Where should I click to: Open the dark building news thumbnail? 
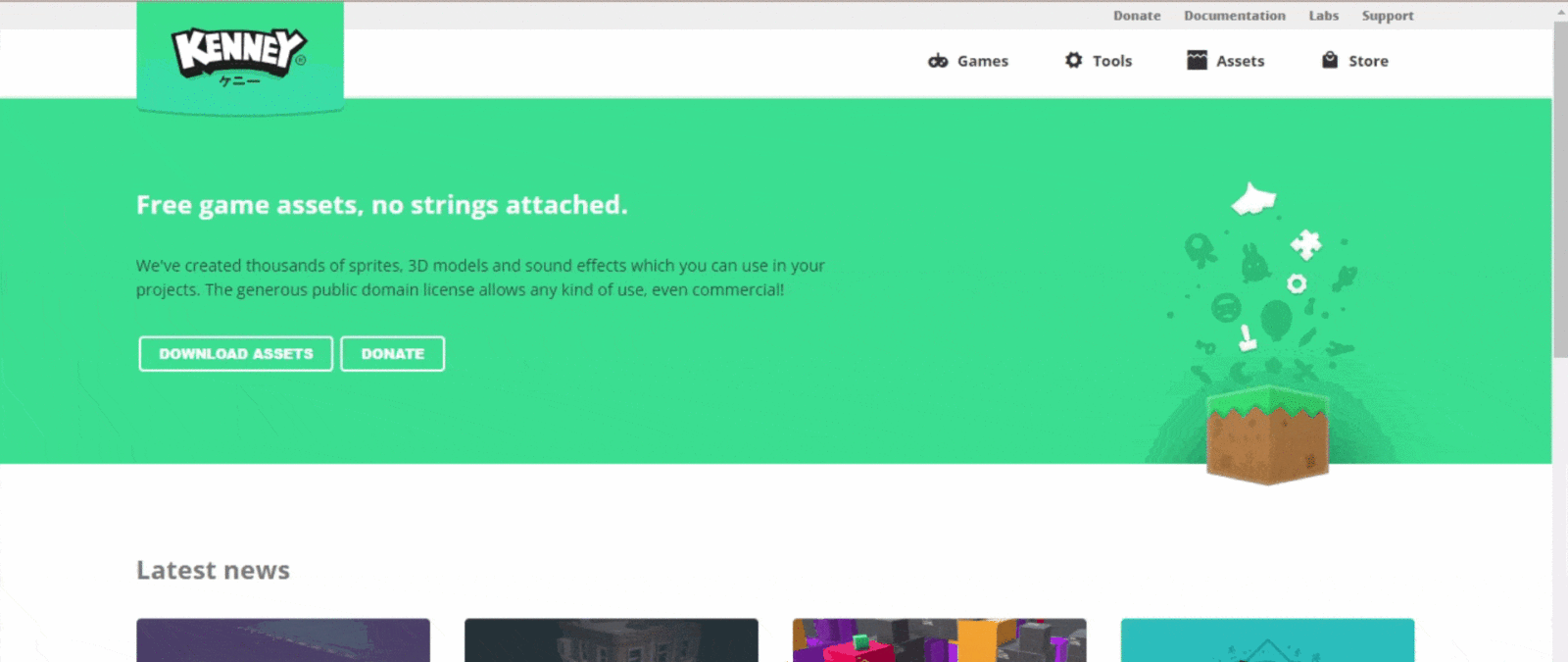[612, 640]
